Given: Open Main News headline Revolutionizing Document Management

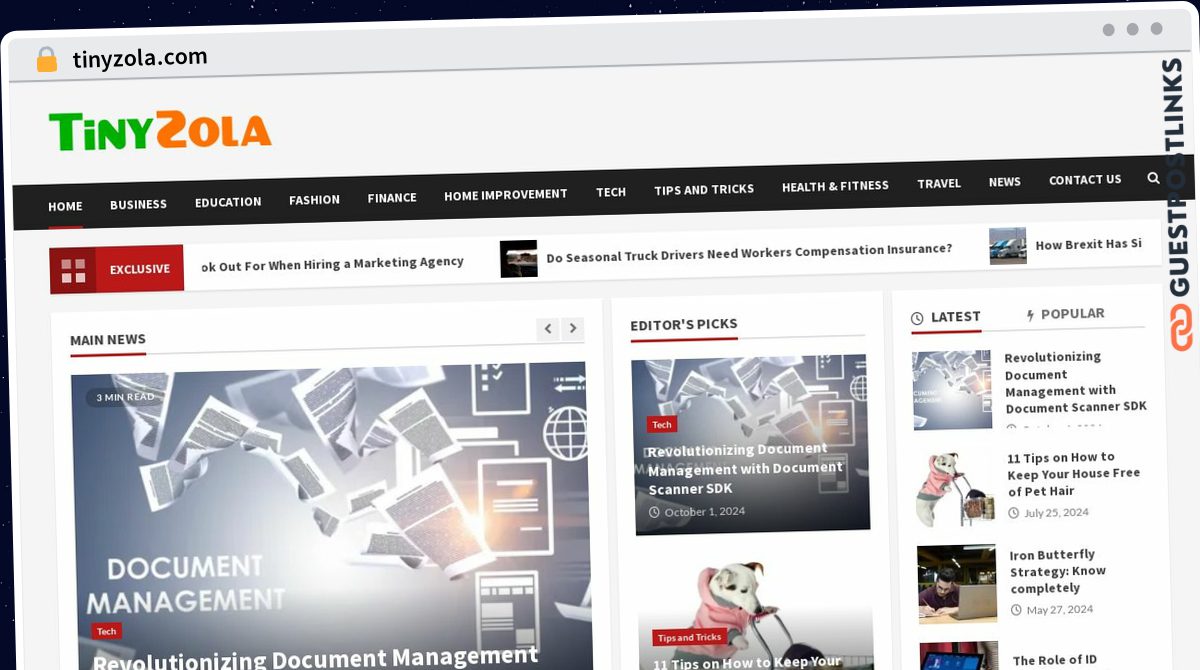Looking at the screenshot, I should 316,658.
